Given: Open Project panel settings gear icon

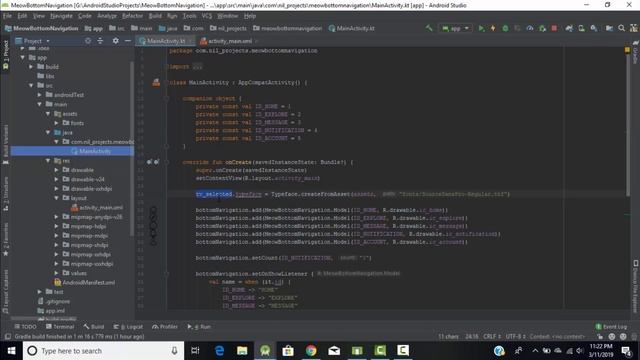Looking at the screenshot, I should point(116,41).
